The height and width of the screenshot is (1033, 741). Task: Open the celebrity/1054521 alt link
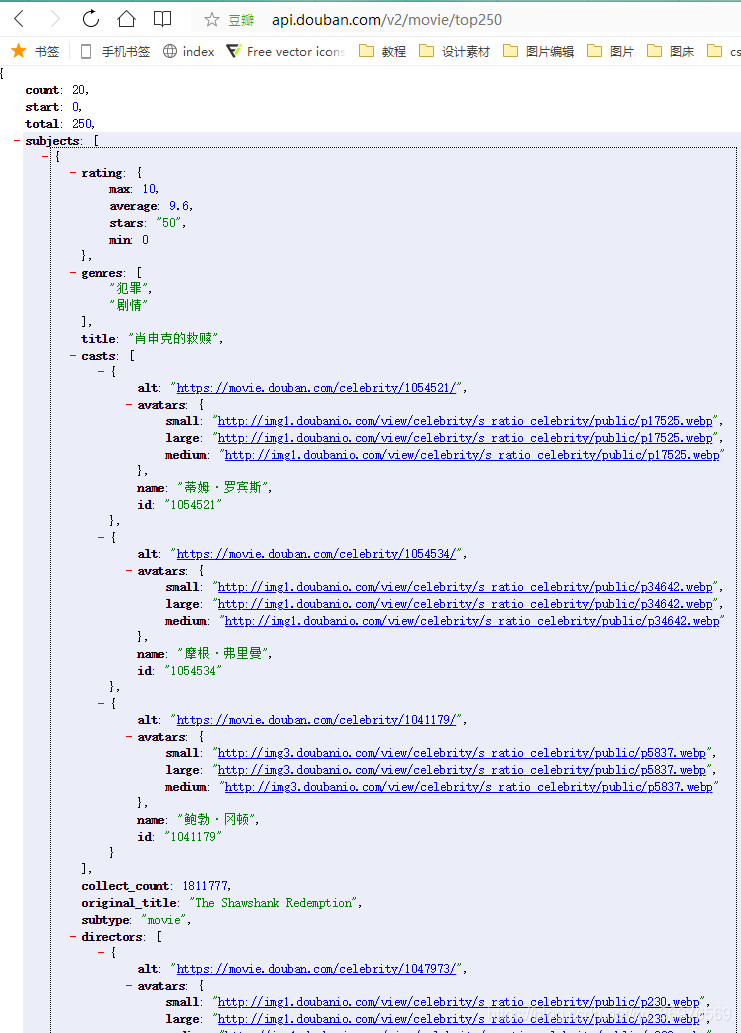point(316,388)
